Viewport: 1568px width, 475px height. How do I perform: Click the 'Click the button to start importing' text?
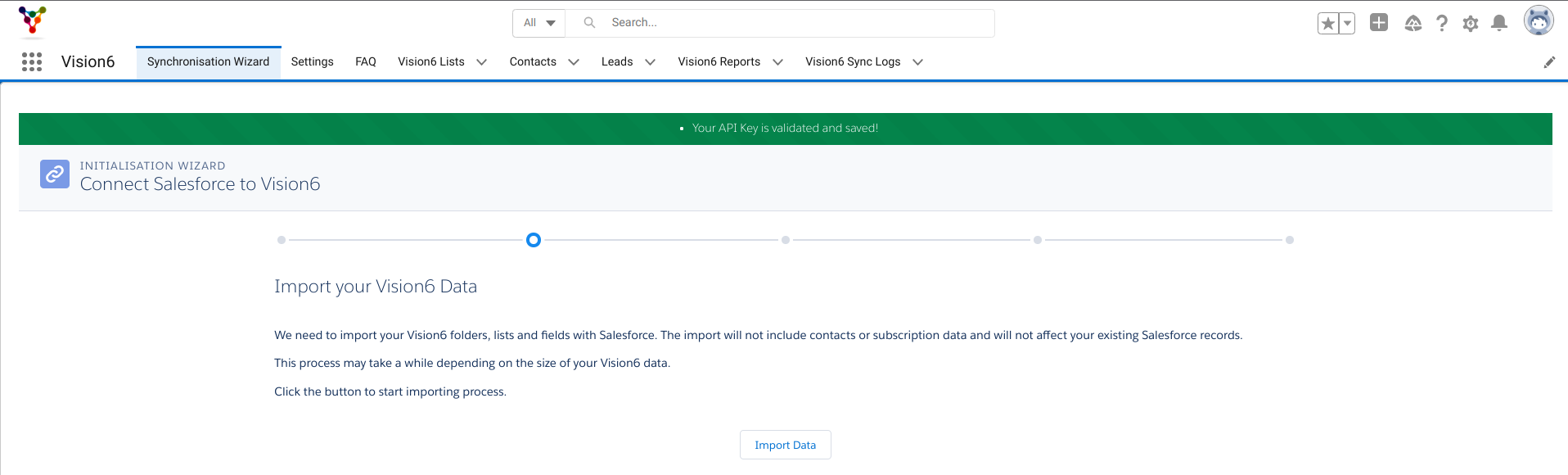coord(390,391)
